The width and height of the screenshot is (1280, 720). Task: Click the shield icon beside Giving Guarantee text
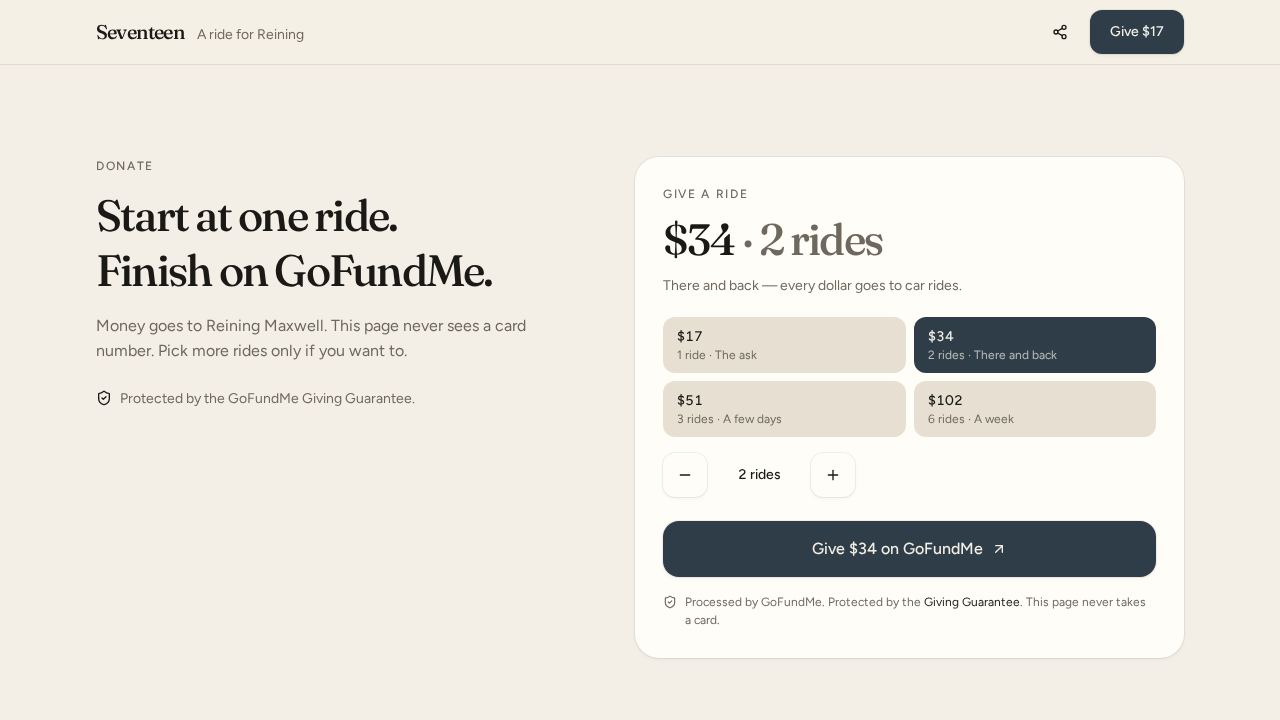pos(104,398)
